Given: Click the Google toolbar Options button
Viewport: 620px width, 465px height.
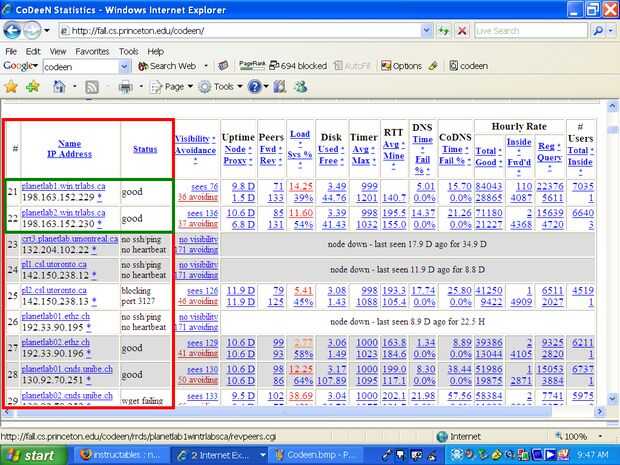Looking at the screenshot, I should [401, 66].
